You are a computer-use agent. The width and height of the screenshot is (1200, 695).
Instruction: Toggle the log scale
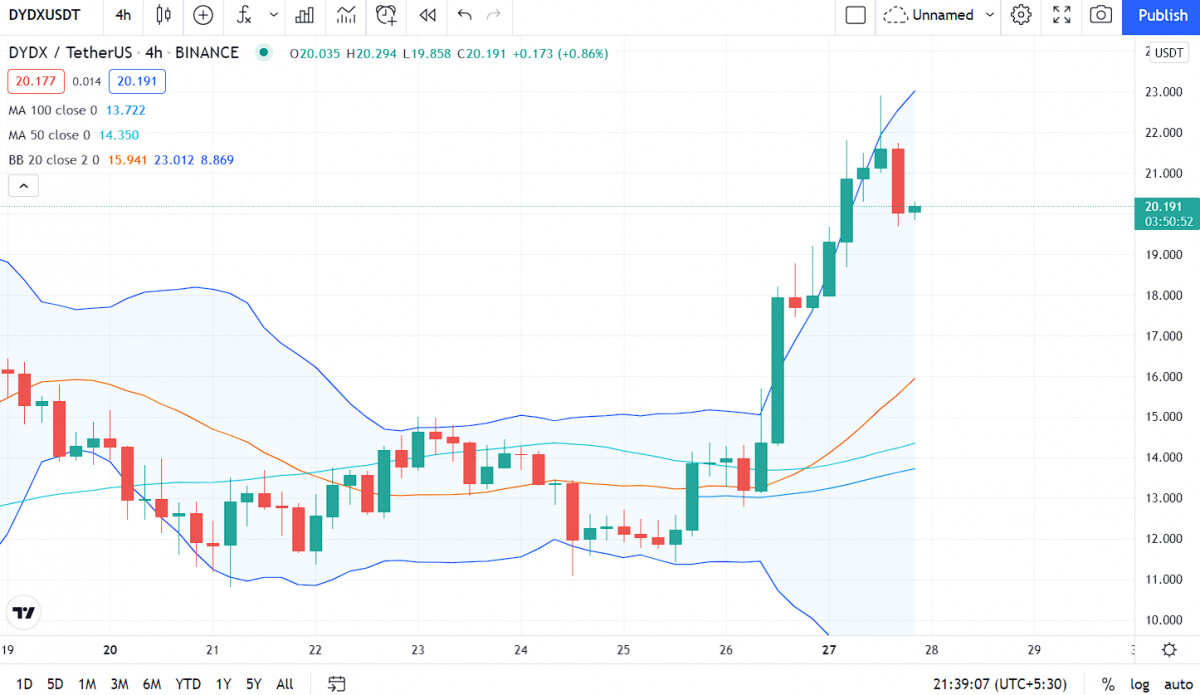point(1140,684)
